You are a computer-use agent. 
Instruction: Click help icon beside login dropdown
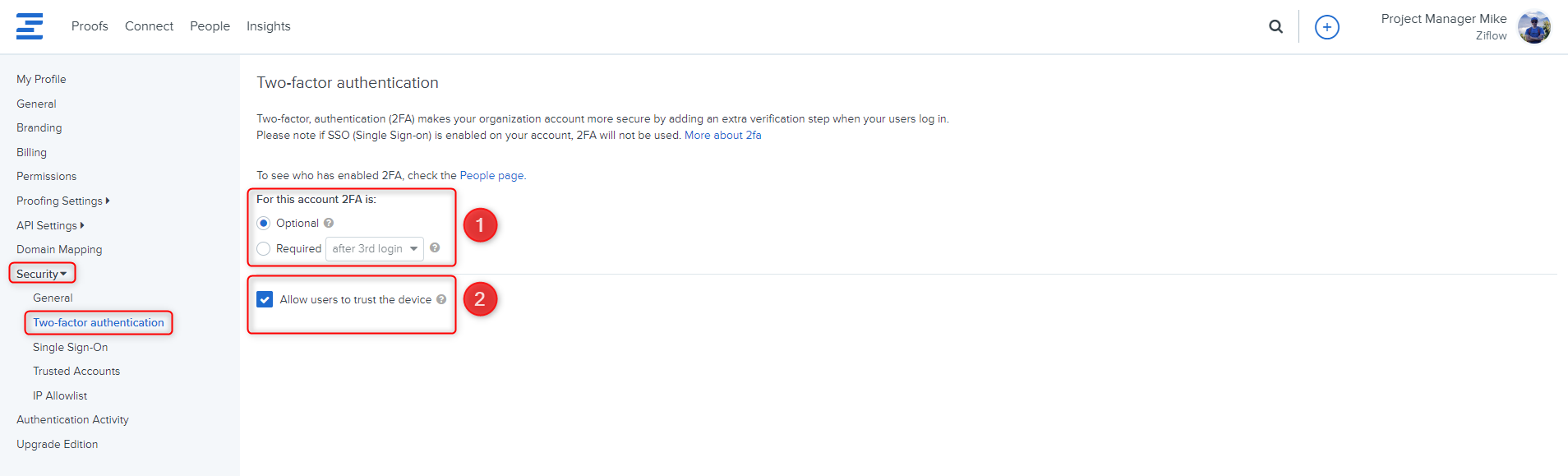pos(435,247)
